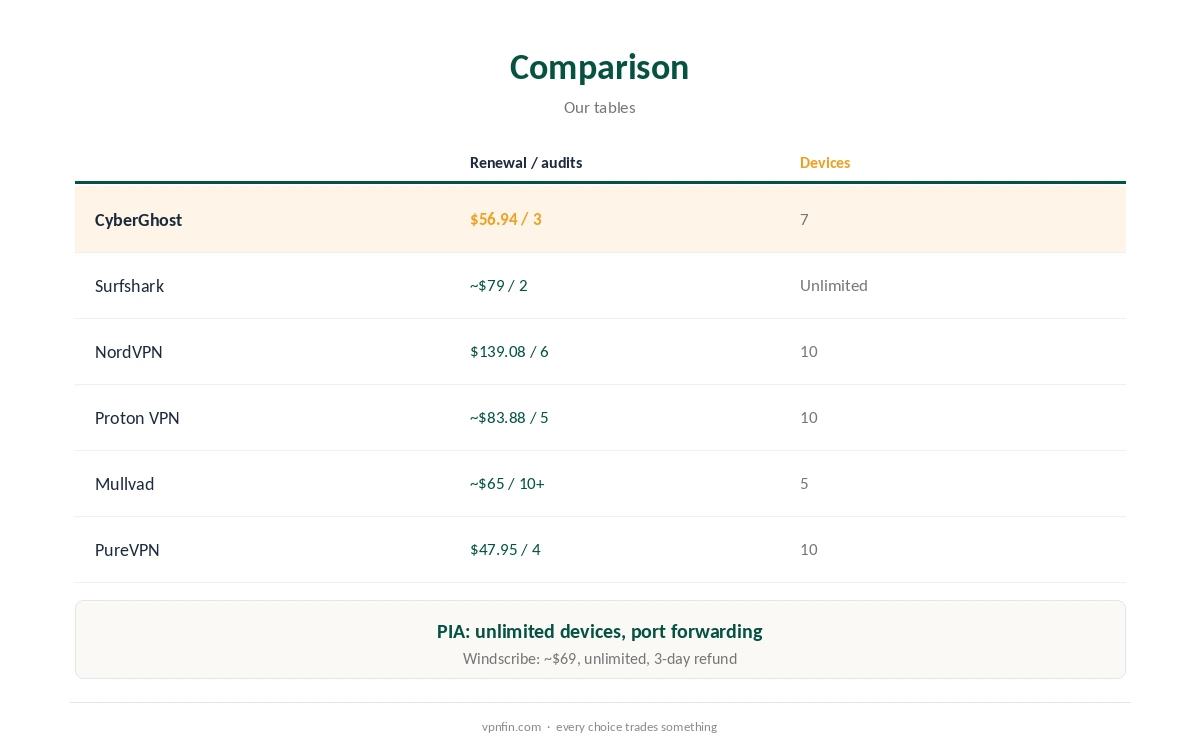Click the 'Our tables' subtitle
Image resolution: width=1200 pixels, height=746 pixels.
pyautogui.click(x=599, y=107)
